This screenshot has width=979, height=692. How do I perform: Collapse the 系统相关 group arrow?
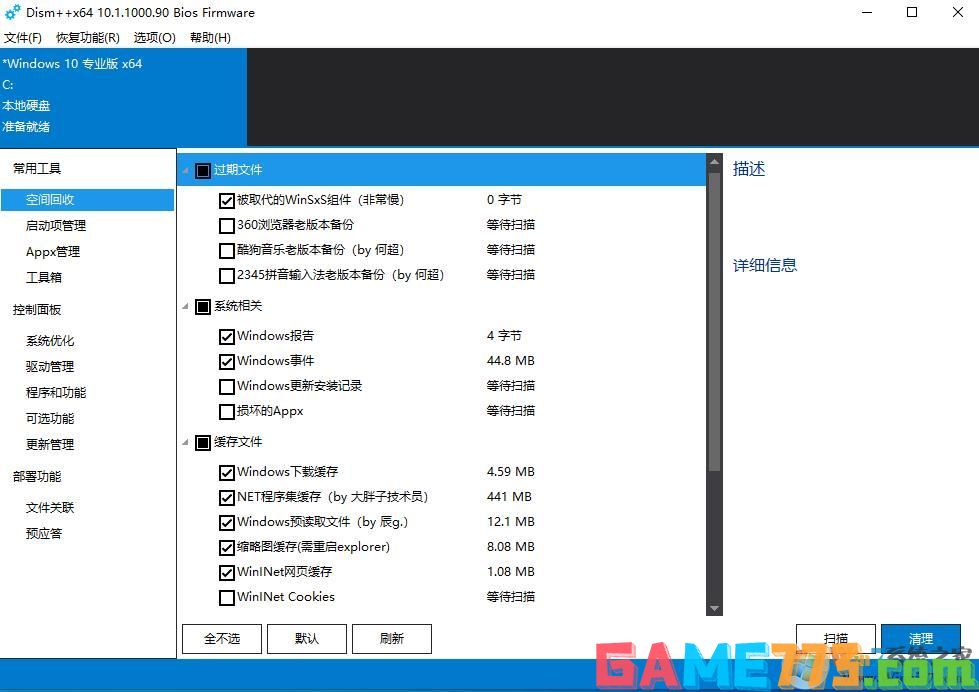click(185, 306)
